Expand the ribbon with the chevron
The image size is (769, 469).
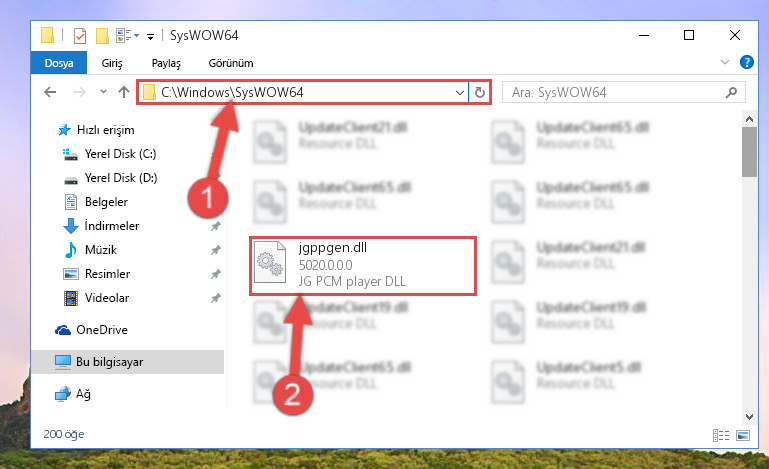[x=724, y=62]
